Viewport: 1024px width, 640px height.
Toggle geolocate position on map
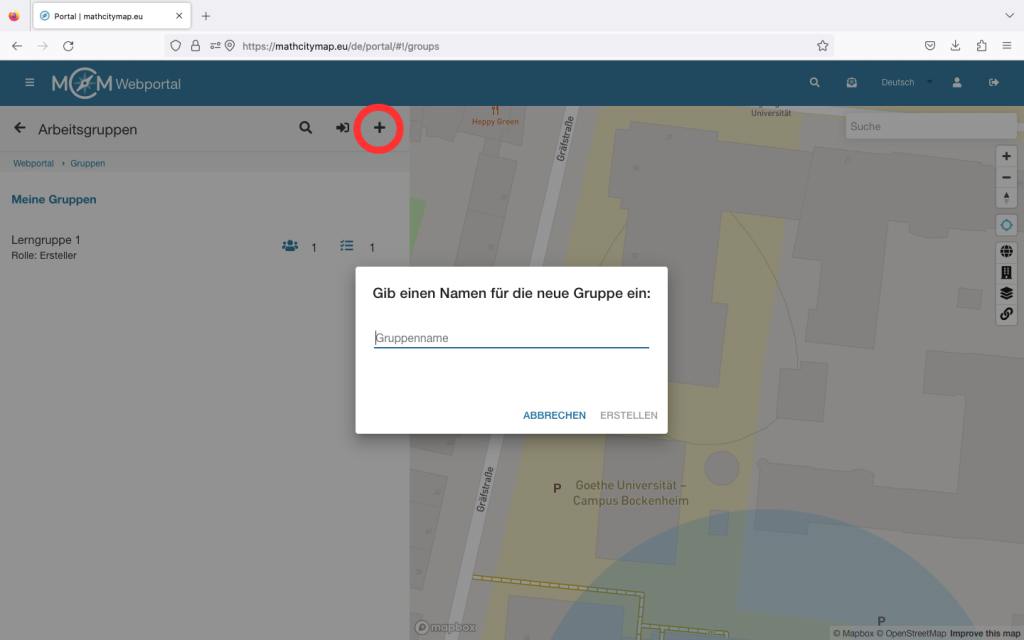[x=1006, y=225]
